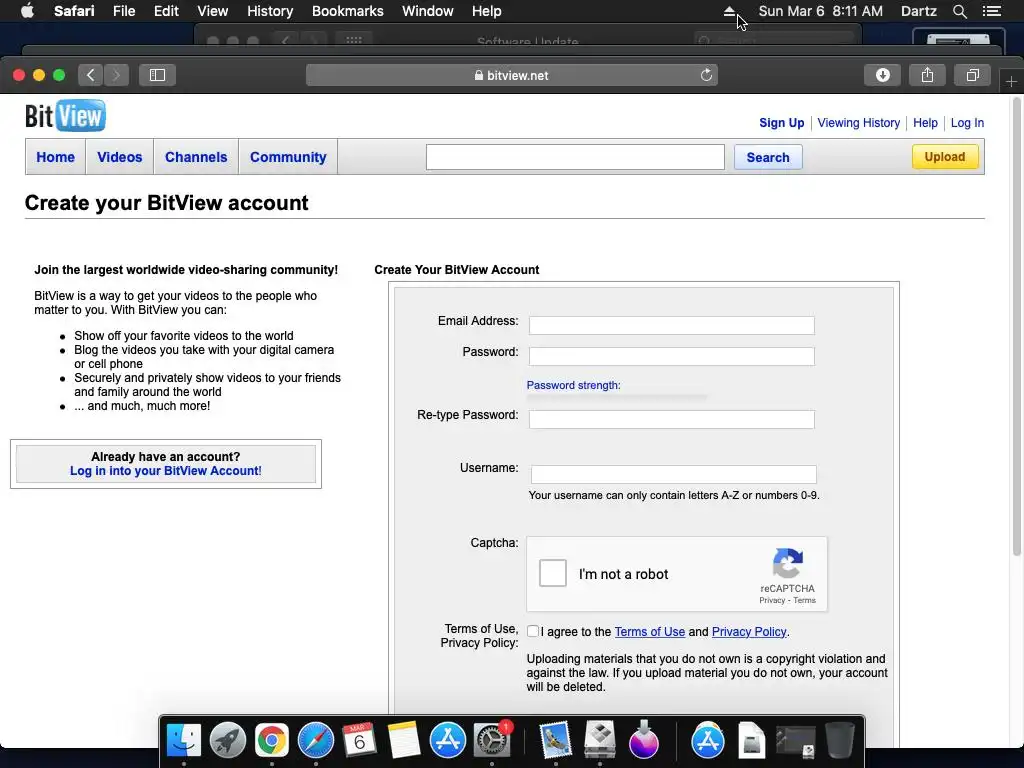Click the Dartz user name in menu bar
The width and height of the screenshot is (1024, 768).
coord(918,11)
